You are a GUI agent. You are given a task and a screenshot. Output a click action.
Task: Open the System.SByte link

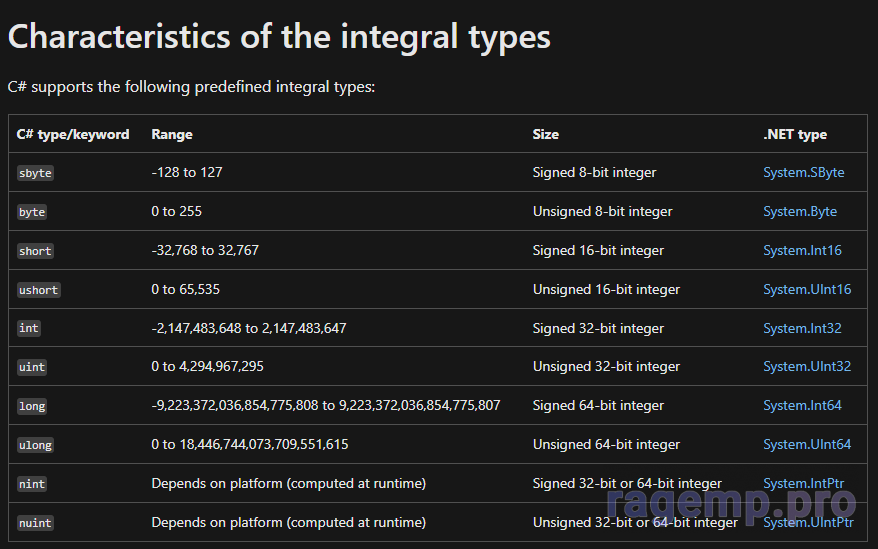tap(803, 172)
